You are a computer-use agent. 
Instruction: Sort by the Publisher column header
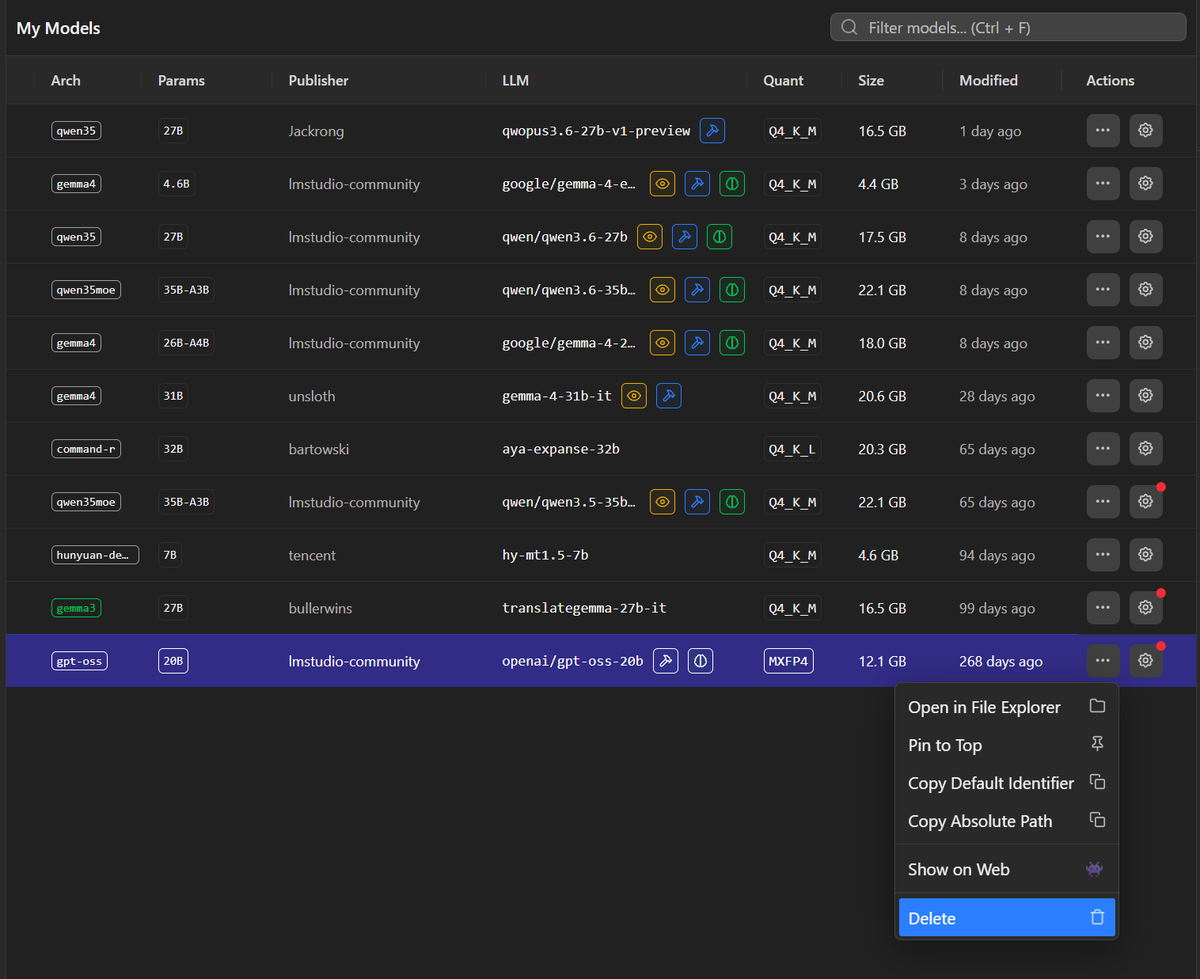318,80
